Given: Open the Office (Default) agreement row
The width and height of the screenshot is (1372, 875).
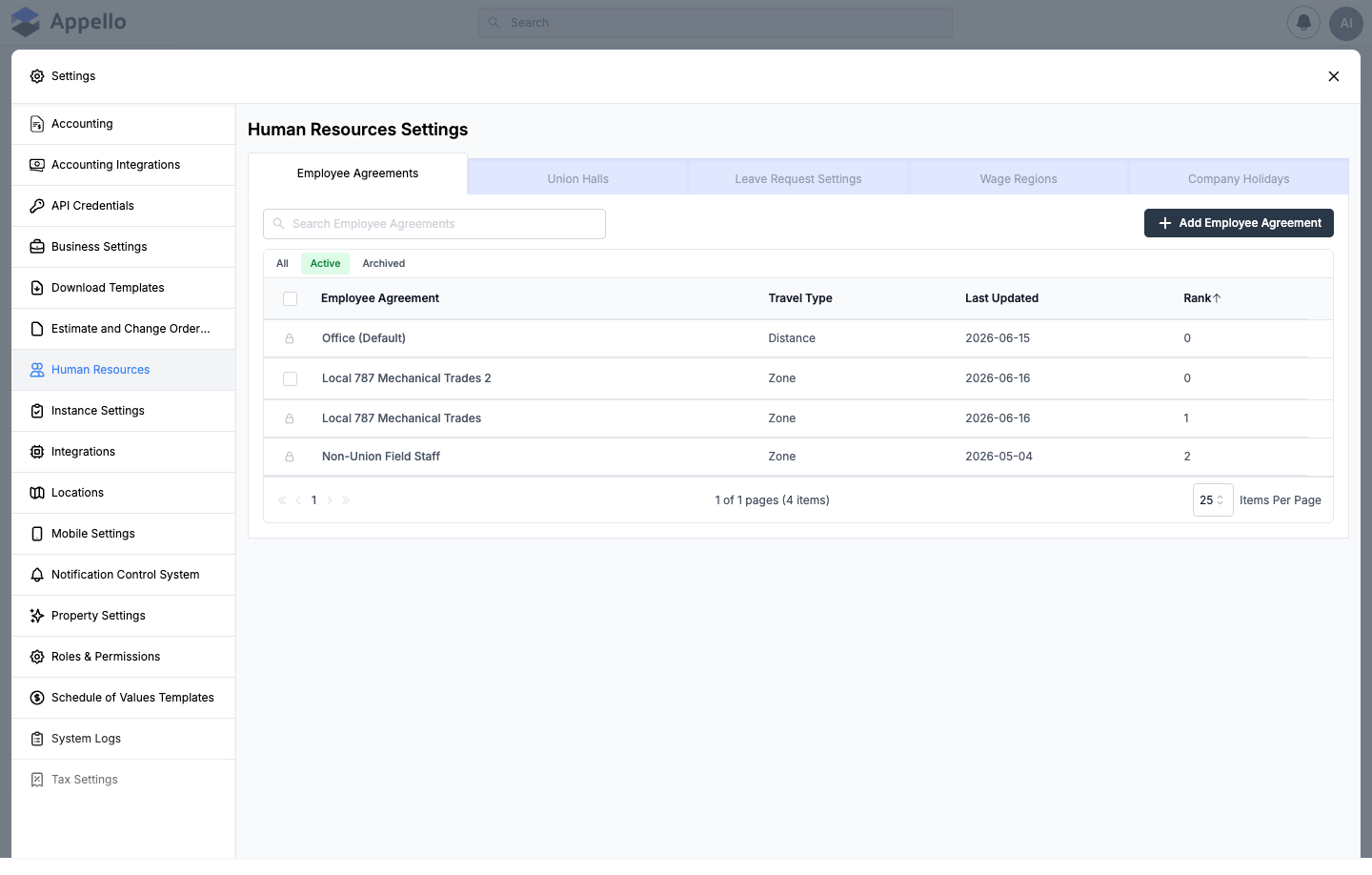Looking at the screenshot, I should [x=798, y=338].
